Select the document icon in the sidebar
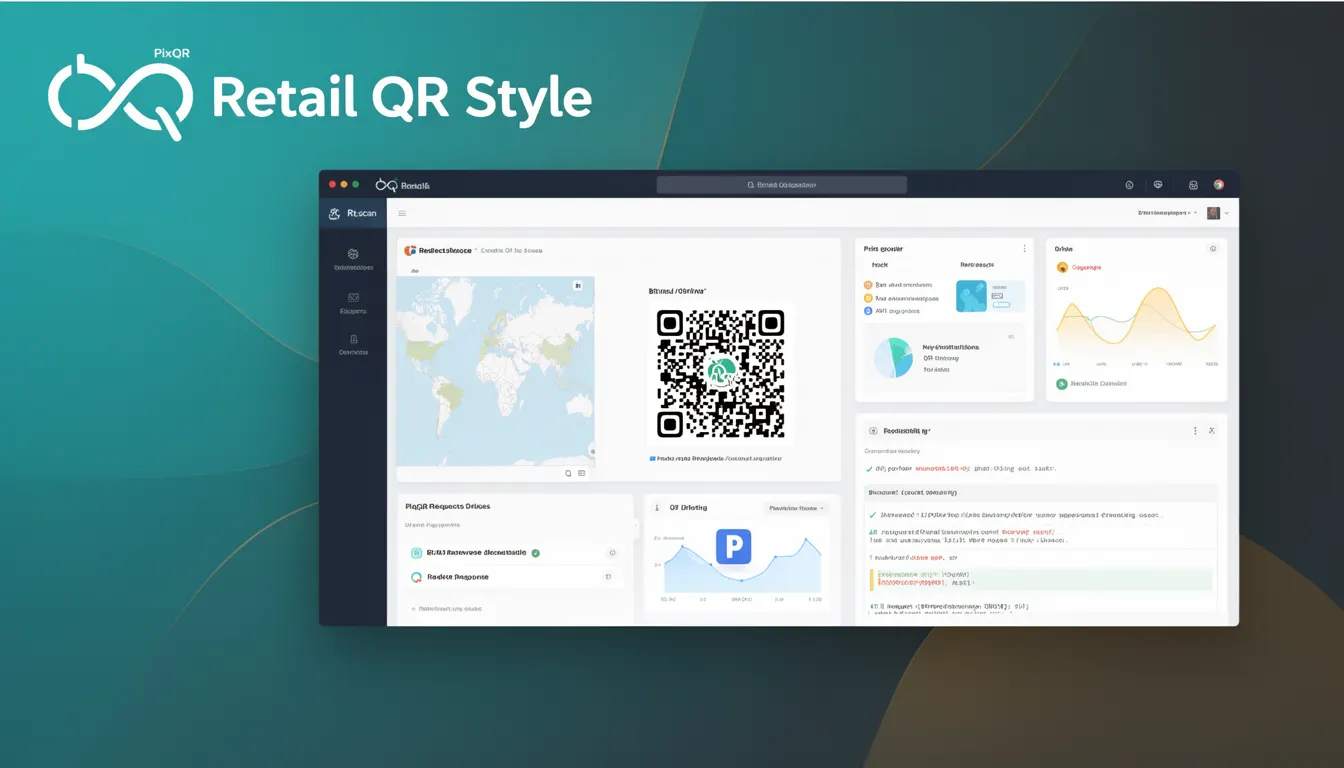 point(353,339)
